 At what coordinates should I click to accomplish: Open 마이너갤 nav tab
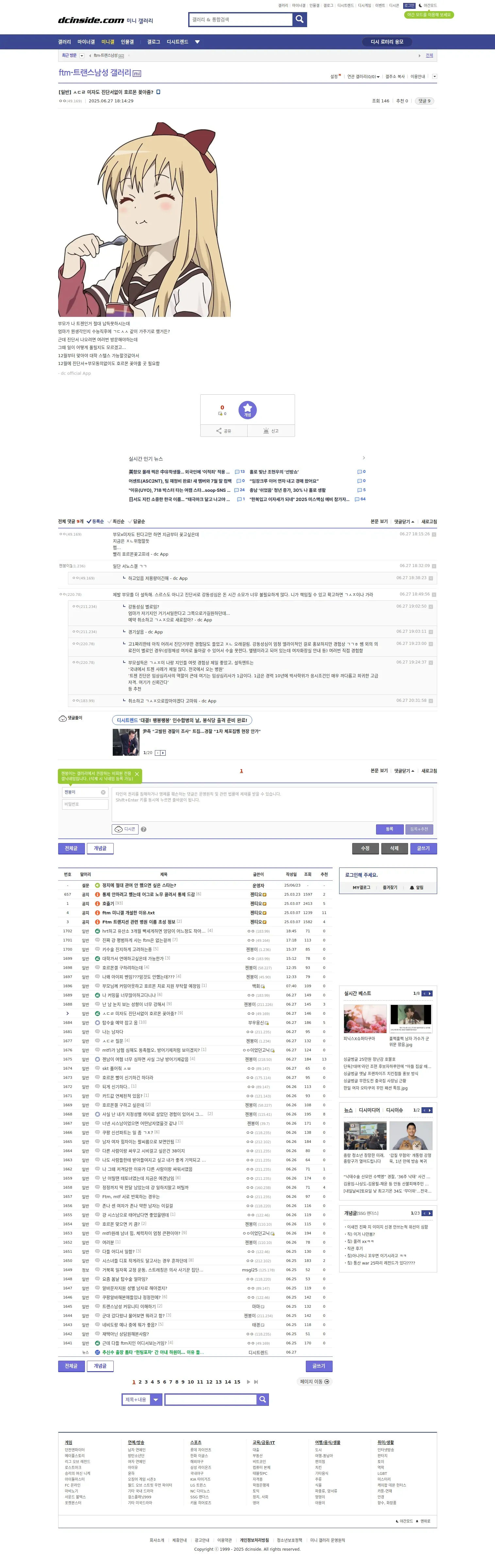(86, 42)
